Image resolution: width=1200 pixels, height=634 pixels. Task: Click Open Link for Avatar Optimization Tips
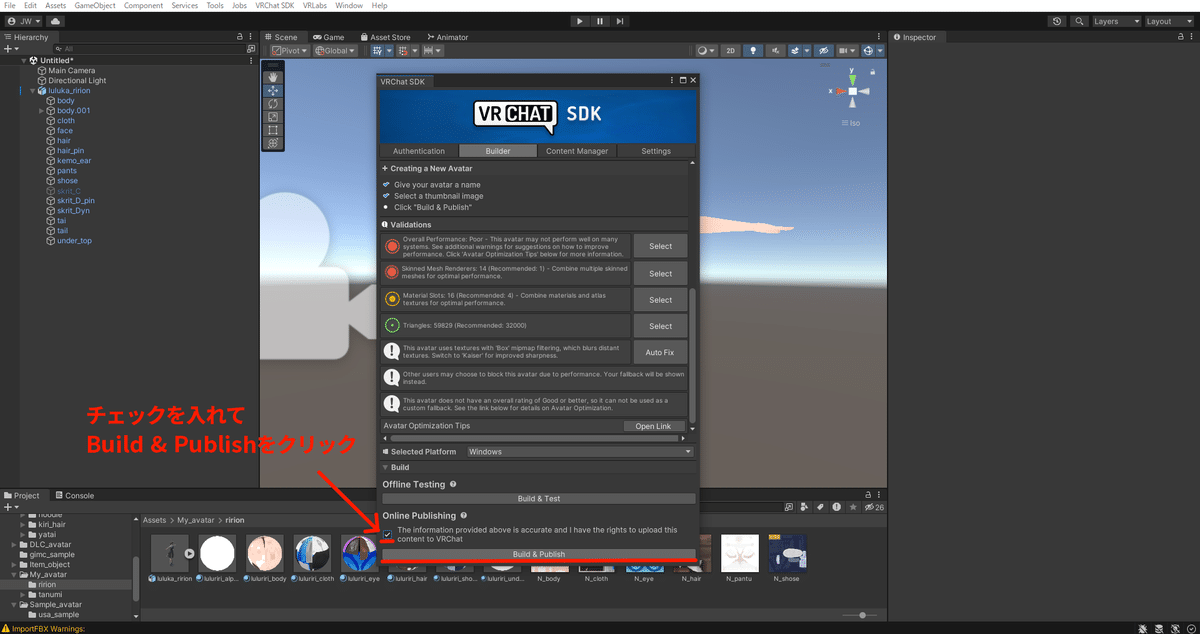click(x=653, y=426)
